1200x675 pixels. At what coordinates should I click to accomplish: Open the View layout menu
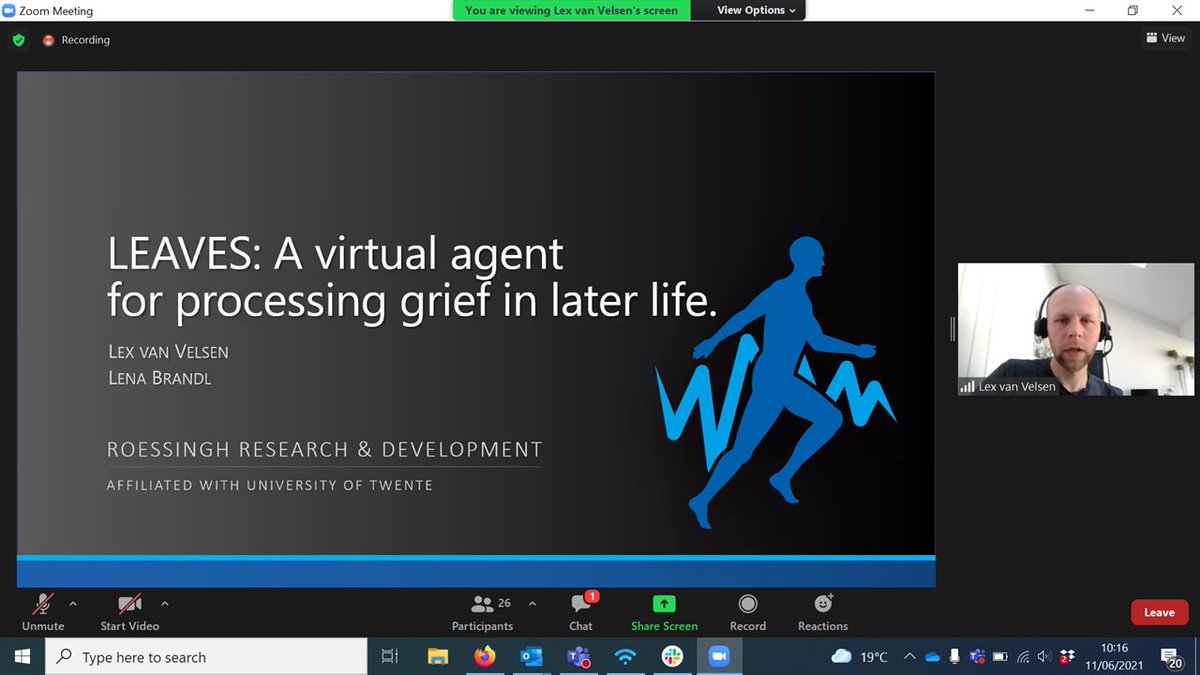click(x=1165, y=38)
